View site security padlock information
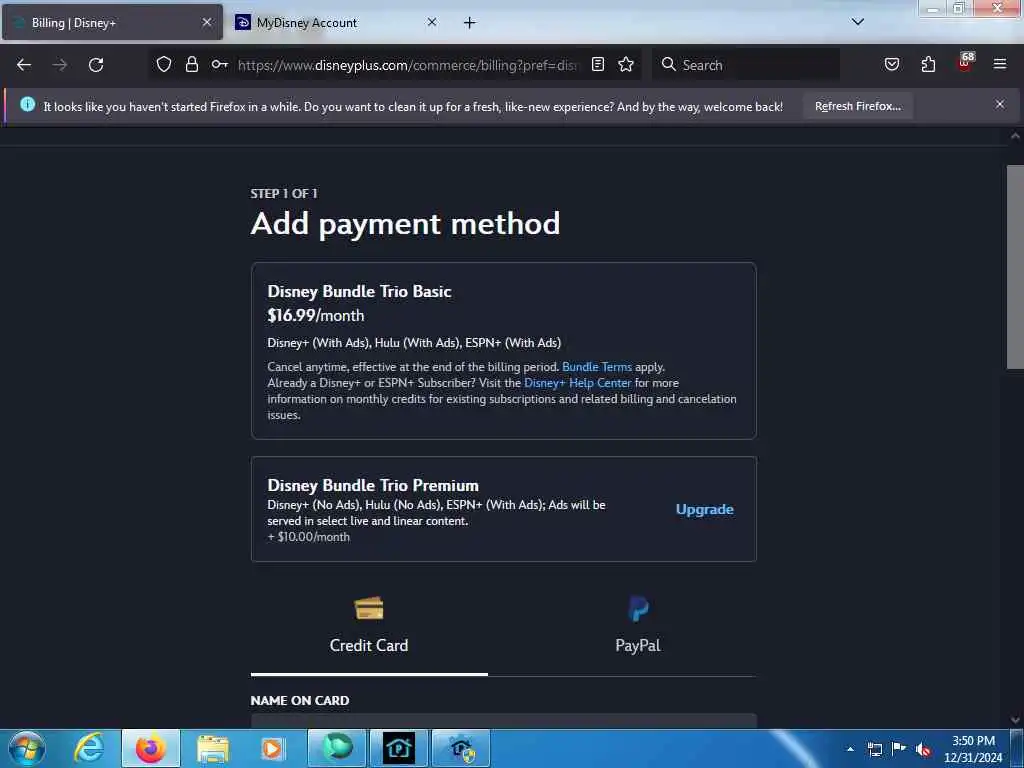The image size is (1024, 768). pyautogui.click(x=191, y=64)
